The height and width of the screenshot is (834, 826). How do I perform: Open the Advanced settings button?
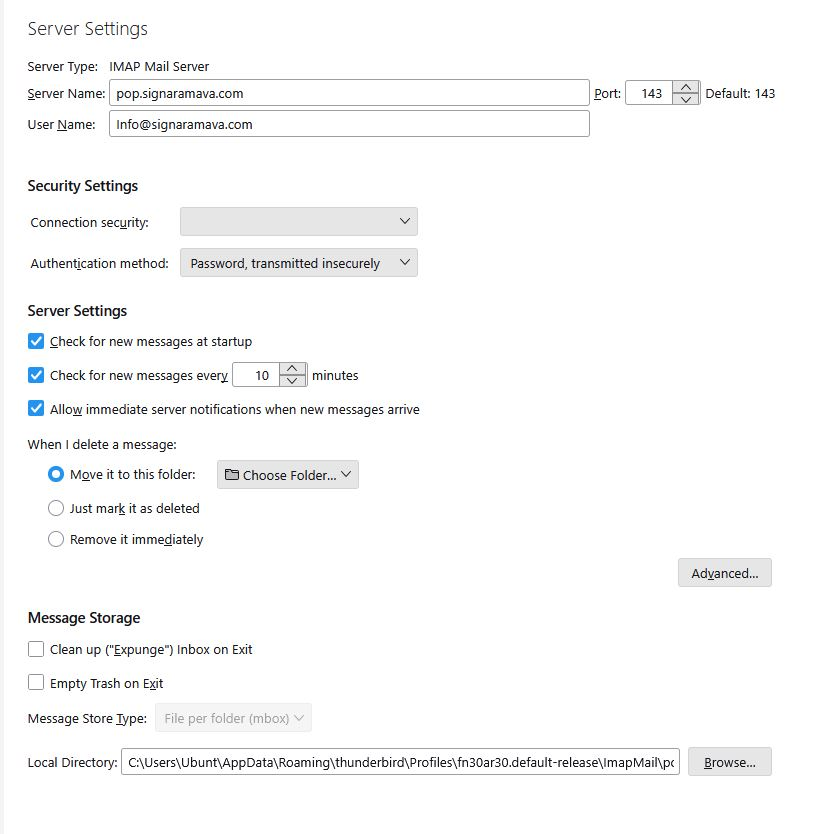tap(724, 573)
